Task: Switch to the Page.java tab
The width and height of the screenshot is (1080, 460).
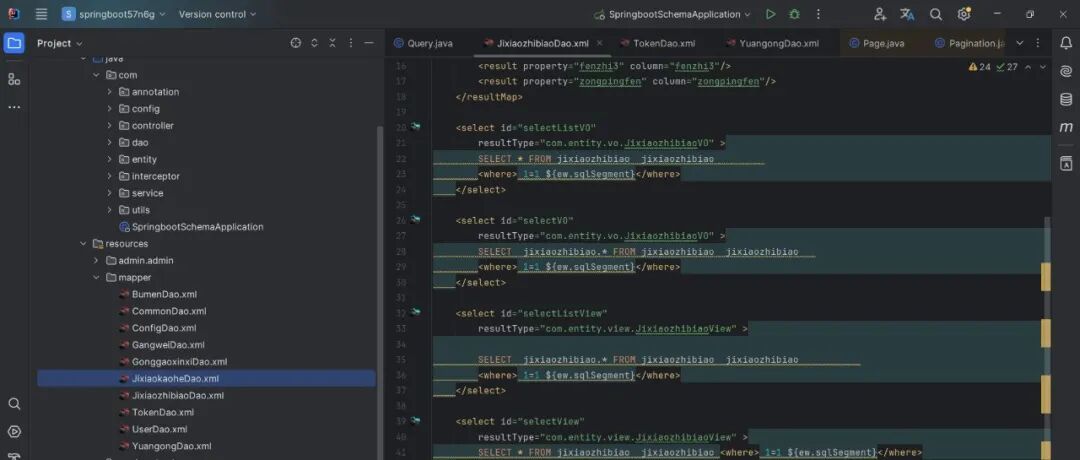Action: (877, 43)
